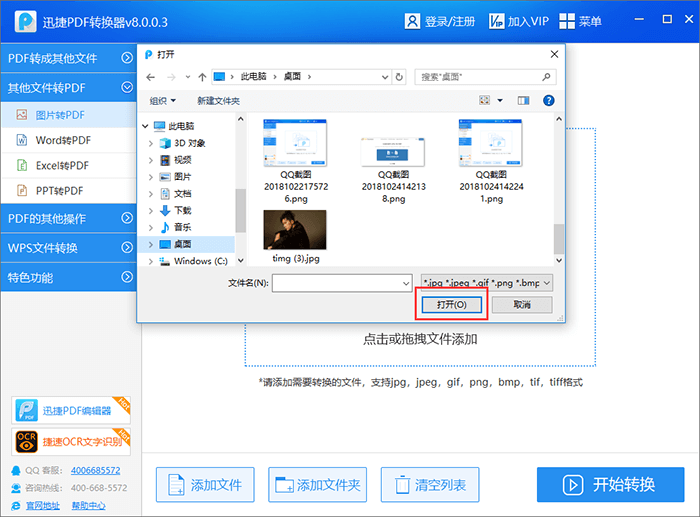Click the file list vertical scrollbar
This screenshot has width=700, height=517.
click(x=558, y=238)
